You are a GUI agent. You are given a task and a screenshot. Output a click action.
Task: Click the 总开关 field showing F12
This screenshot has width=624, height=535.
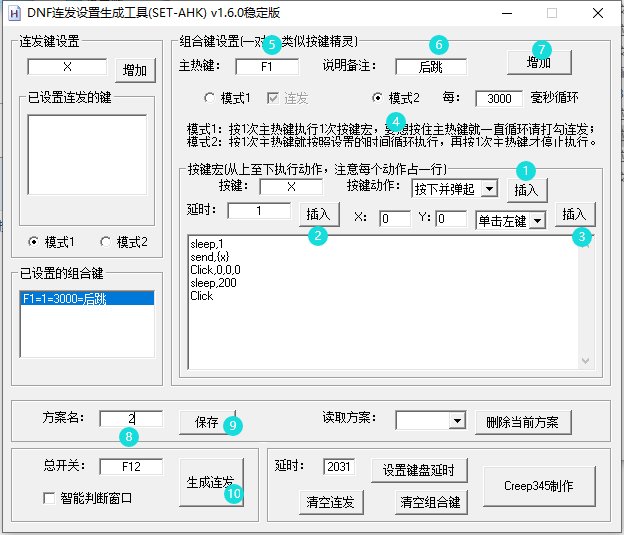coord(131,466)
